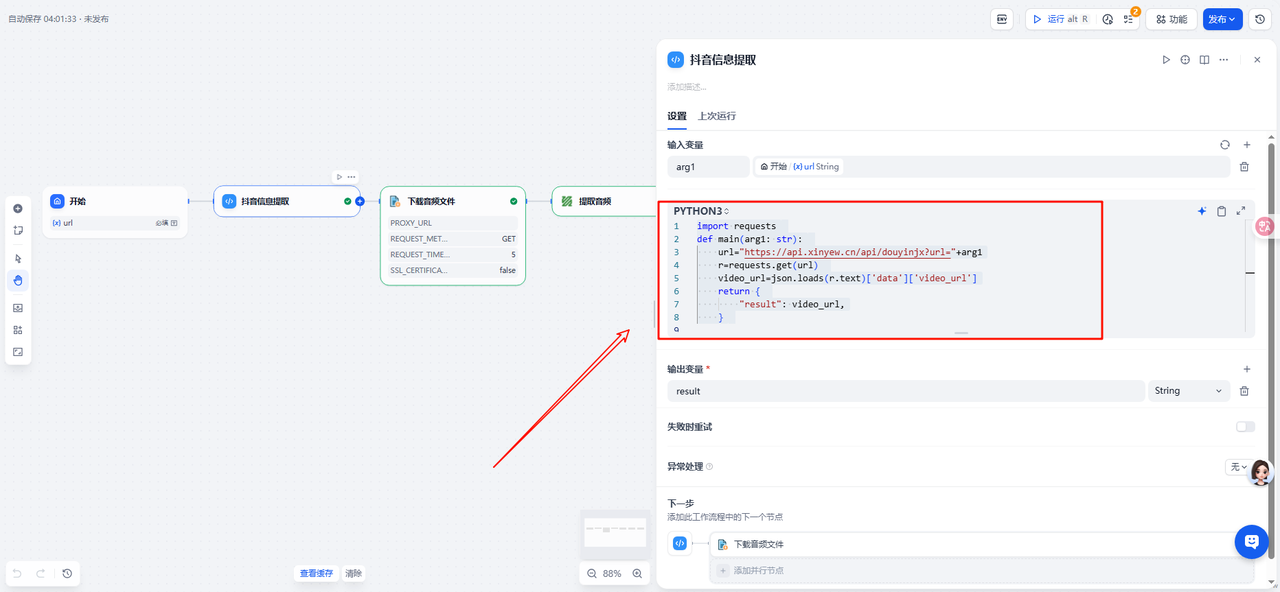The height and width of the screenshot is (592, 1280).
Task: Select the 设置 tab
Action: (x=677, y=116)
